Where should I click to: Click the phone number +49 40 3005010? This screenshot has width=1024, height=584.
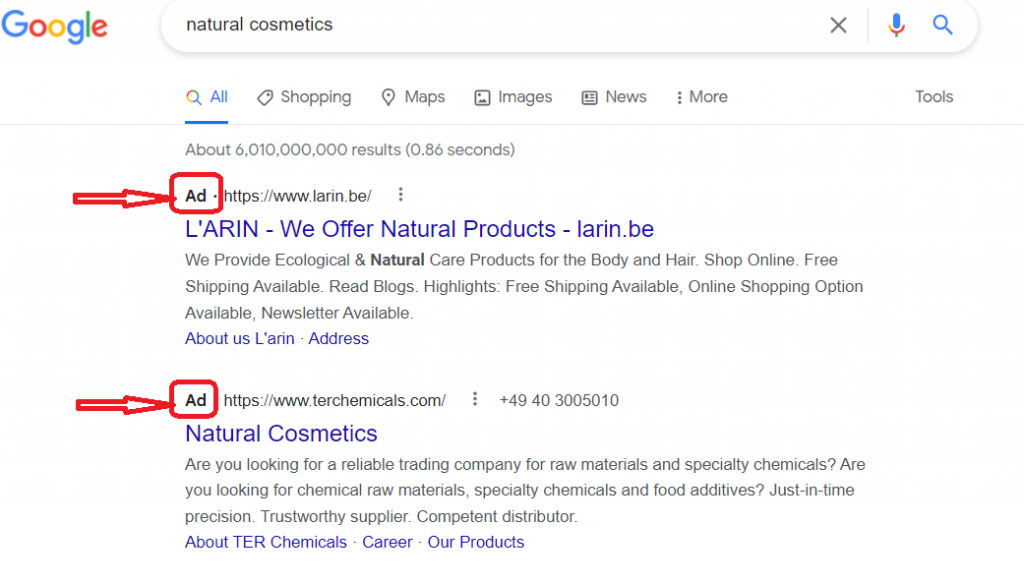point(559,400)
